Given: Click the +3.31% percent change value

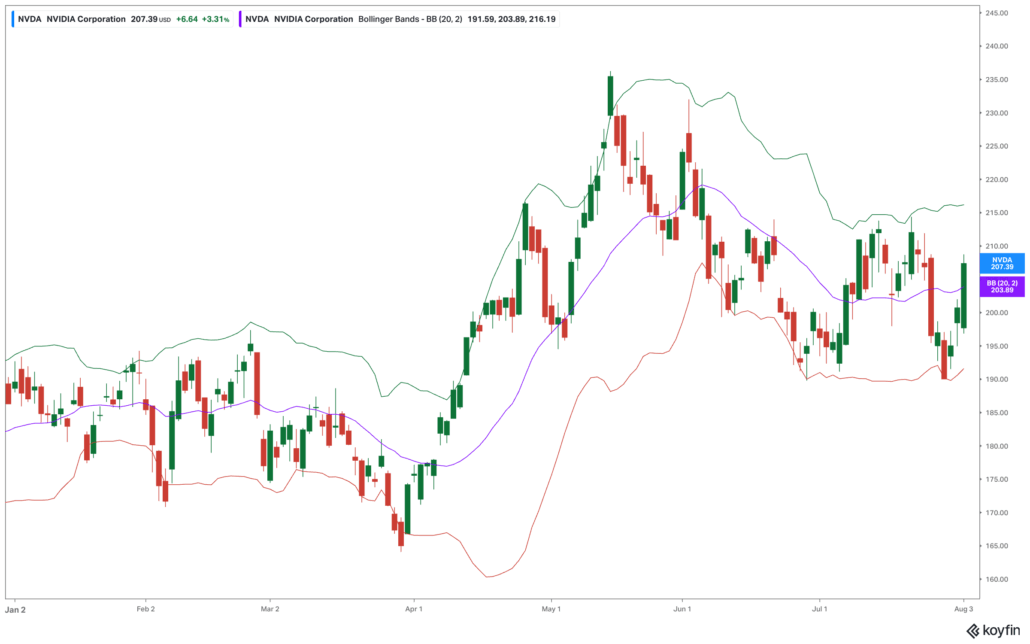Looking at the screenshot, I should point(215,19).
